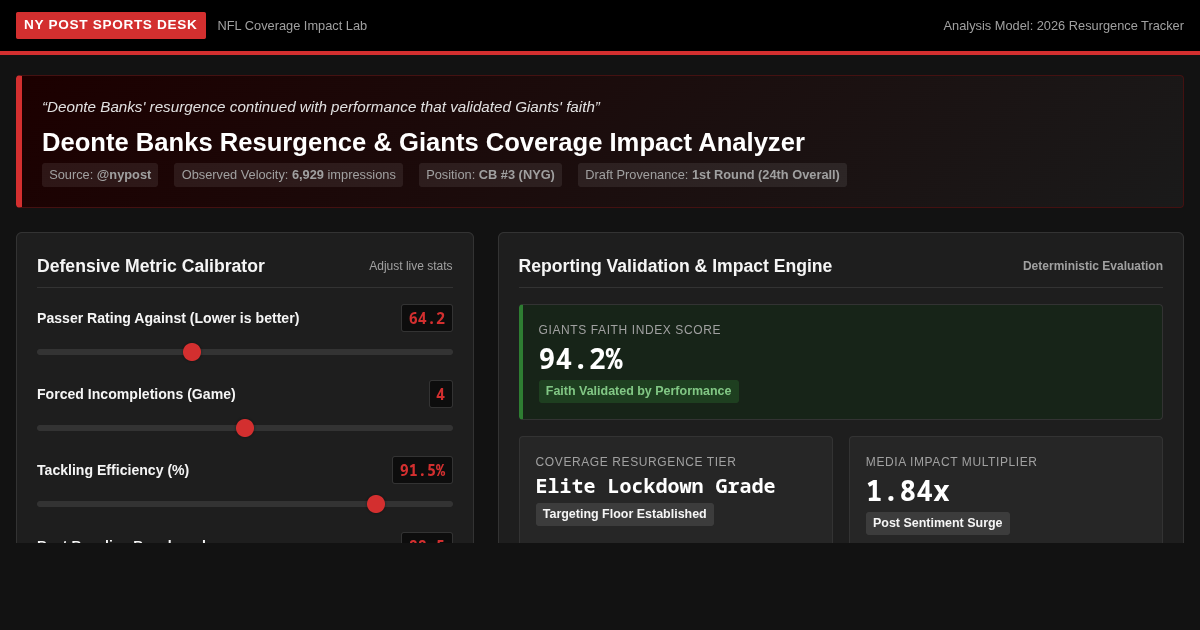Click the Deterministic Evaluation label
Screen dimensions: 1200x630
coord(1093,266)
